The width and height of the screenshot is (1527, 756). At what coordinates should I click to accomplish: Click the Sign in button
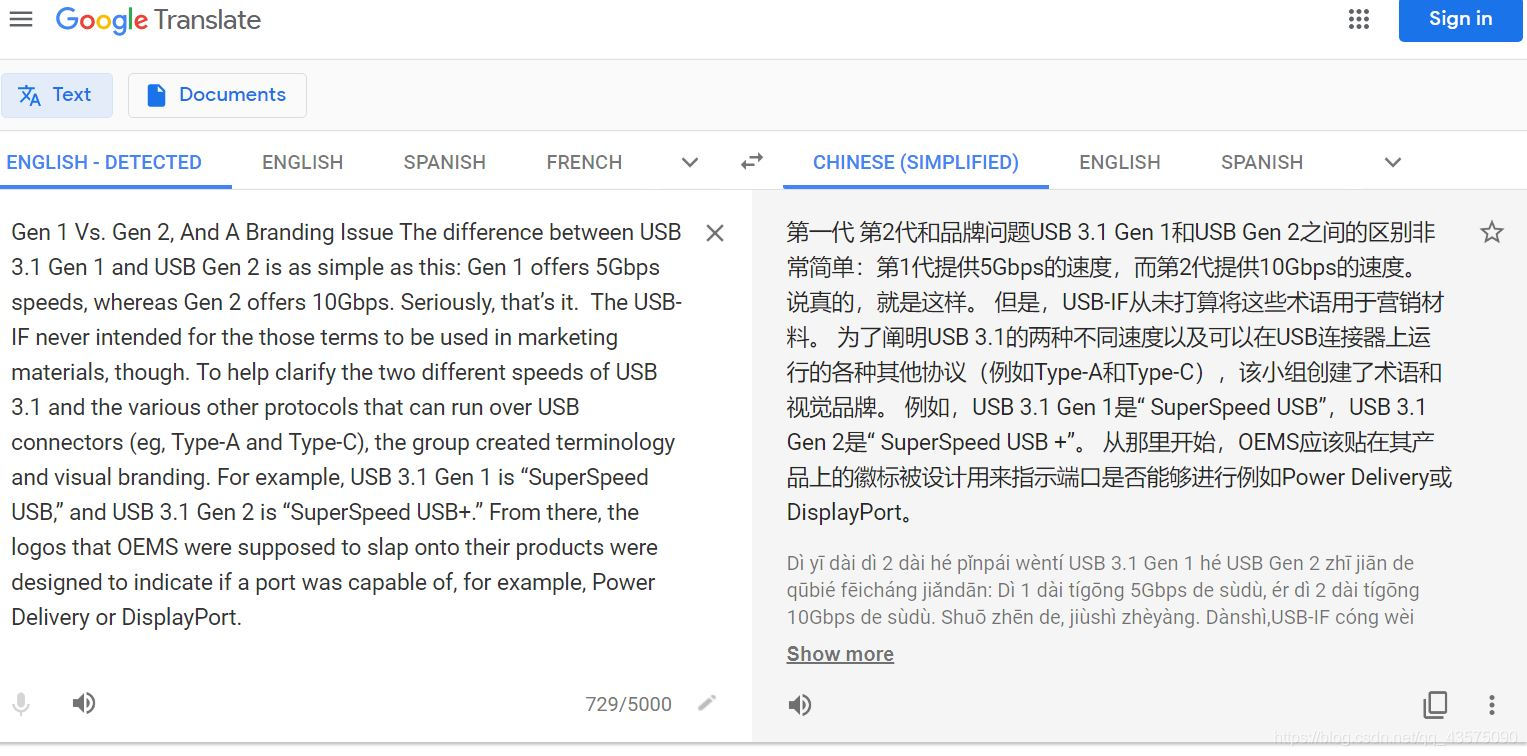pyautogui.click(x=1460, y=19)
